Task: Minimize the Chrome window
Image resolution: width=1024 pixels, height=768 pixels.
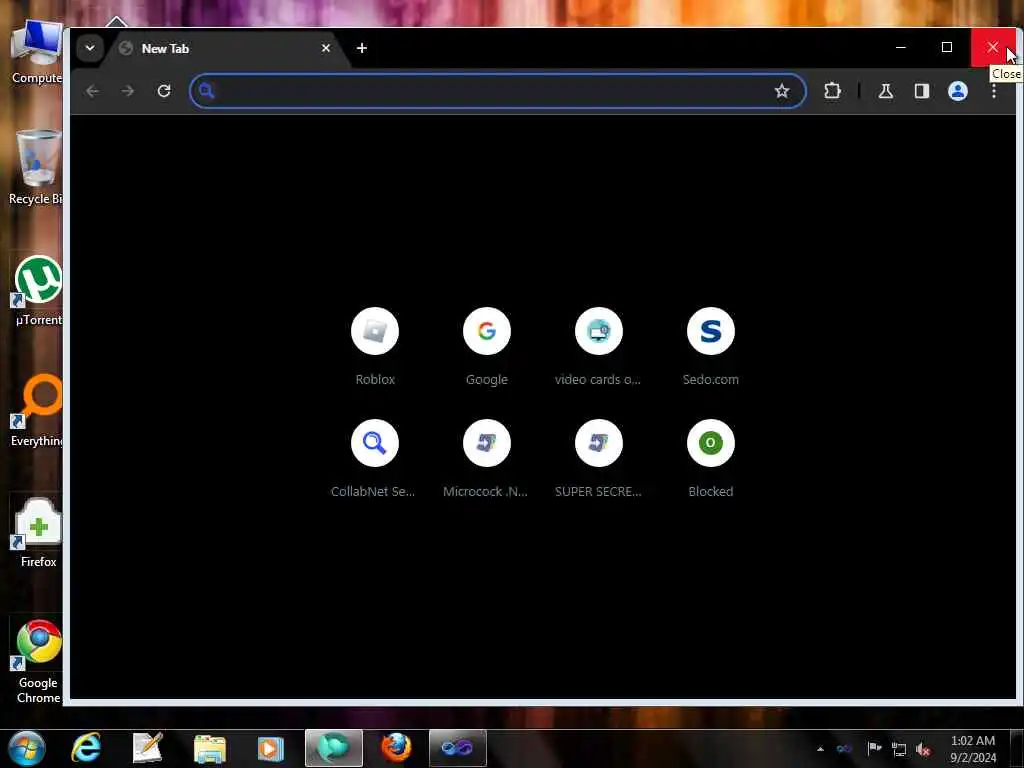Action: (901, 48)
